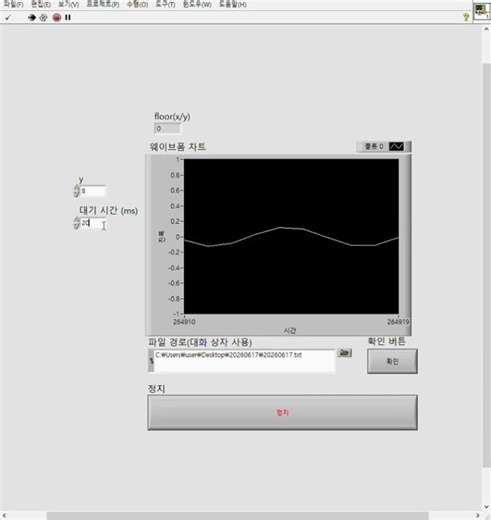Open the 보기(V) menu
This screenshot has width=491, height=520.
pyautogui.click(x=69, y=4)
